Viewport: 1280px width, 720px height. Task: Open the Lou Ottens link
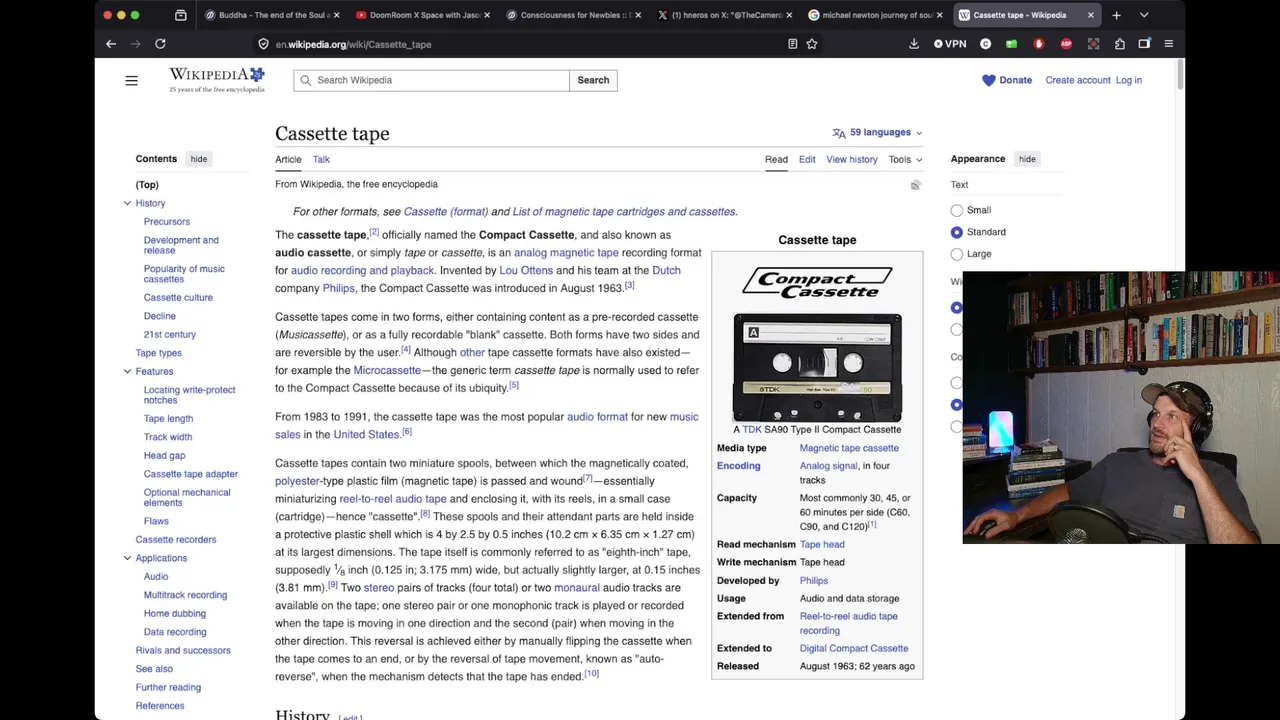[x=526, y=270]
